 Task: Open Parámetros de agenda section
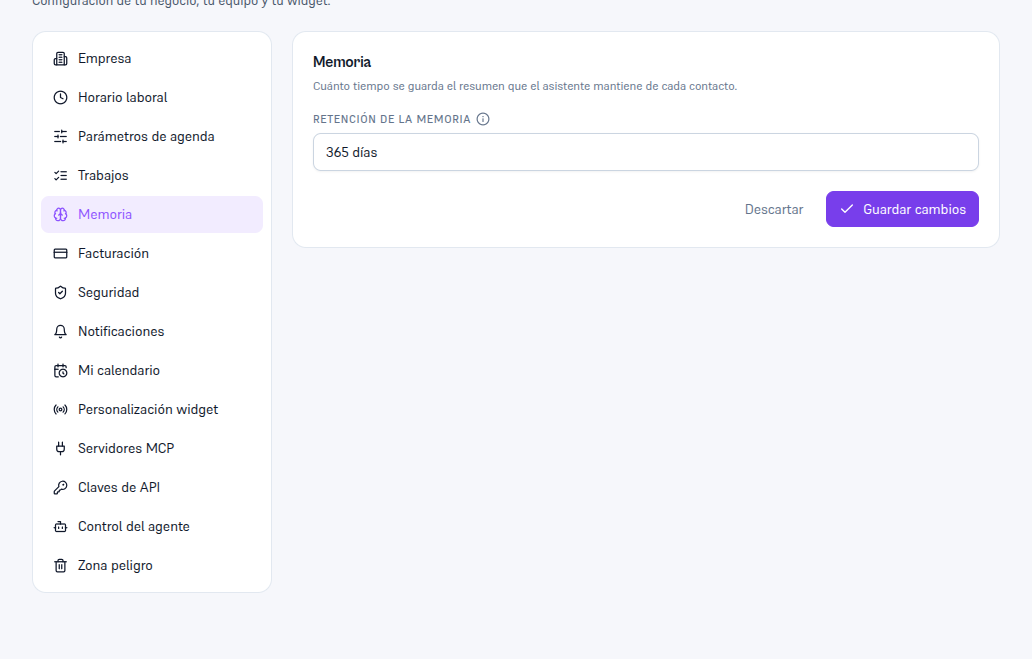point(152,136)
